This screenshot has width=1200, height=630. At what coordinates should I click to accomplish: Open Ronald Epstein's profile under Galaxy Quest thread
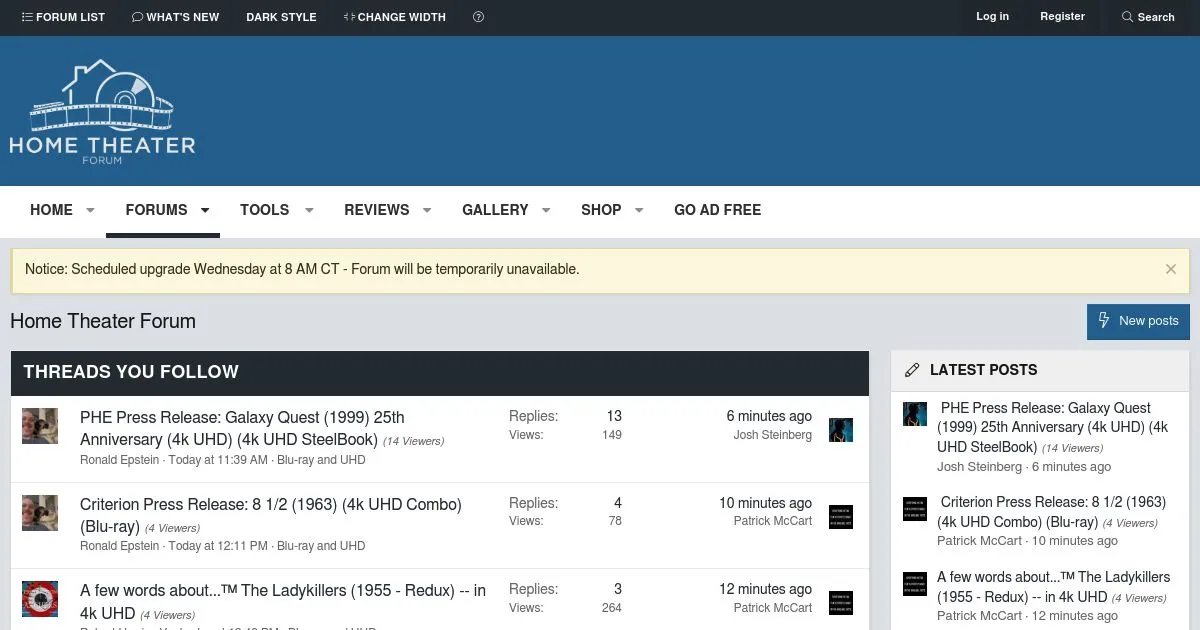(119, 460)
